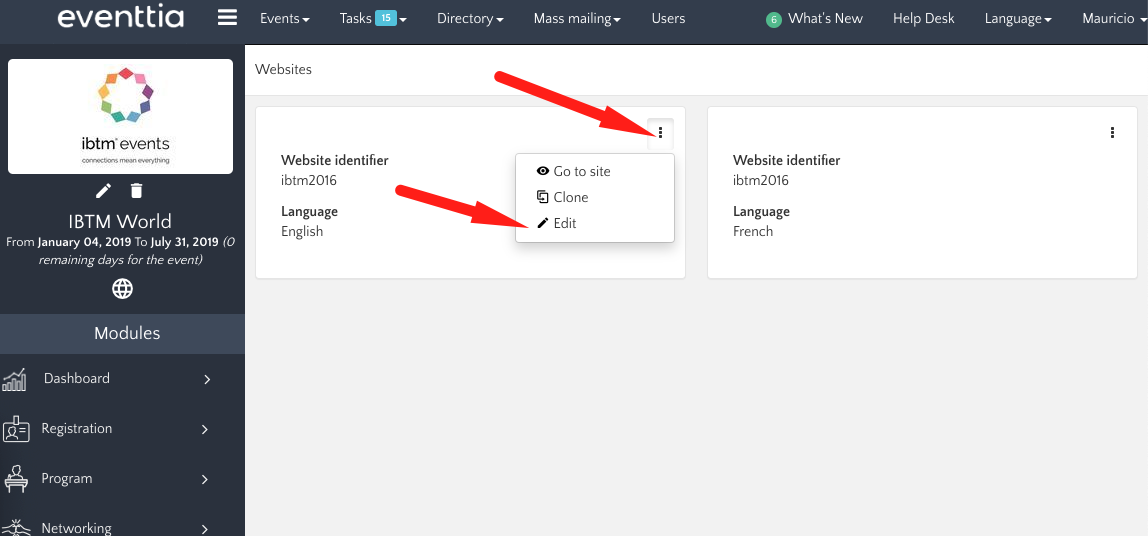Open the Language dropdown in navbar
Viewport: 1148px width, 536px height.
pyautogui.click(x=1017, y=18)
